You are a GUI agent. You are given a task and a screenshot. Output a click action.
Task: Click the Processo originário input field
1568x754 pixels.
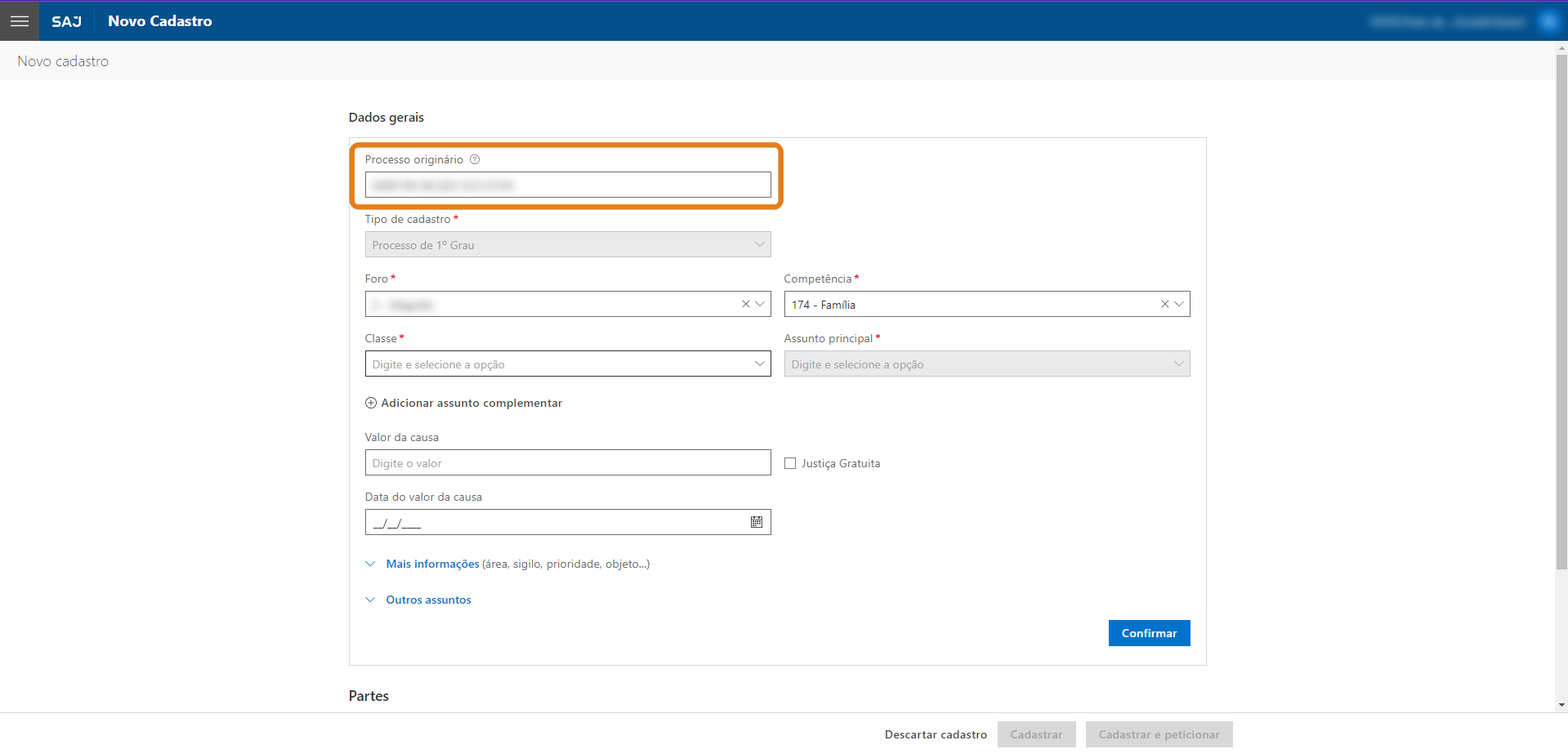(567, 185)
